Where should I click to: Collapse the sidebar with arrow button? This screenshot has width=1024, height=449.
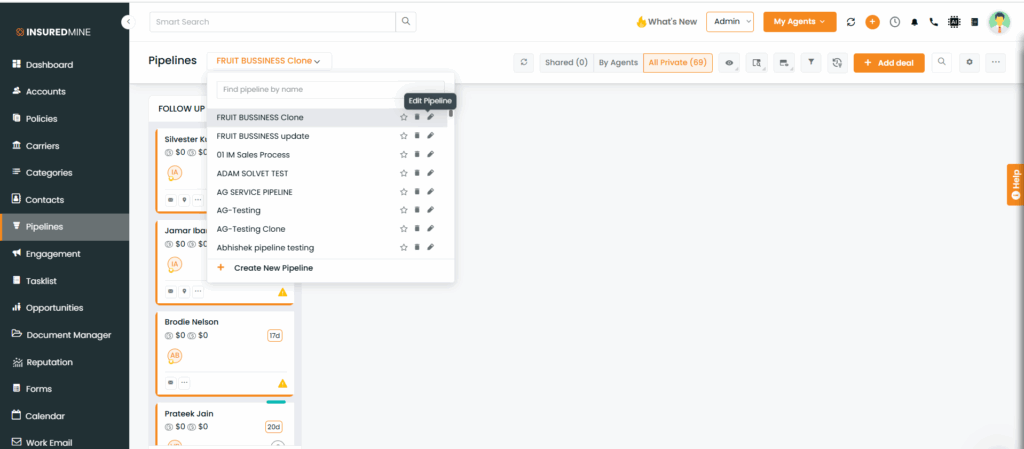click(x=128, y=22)
